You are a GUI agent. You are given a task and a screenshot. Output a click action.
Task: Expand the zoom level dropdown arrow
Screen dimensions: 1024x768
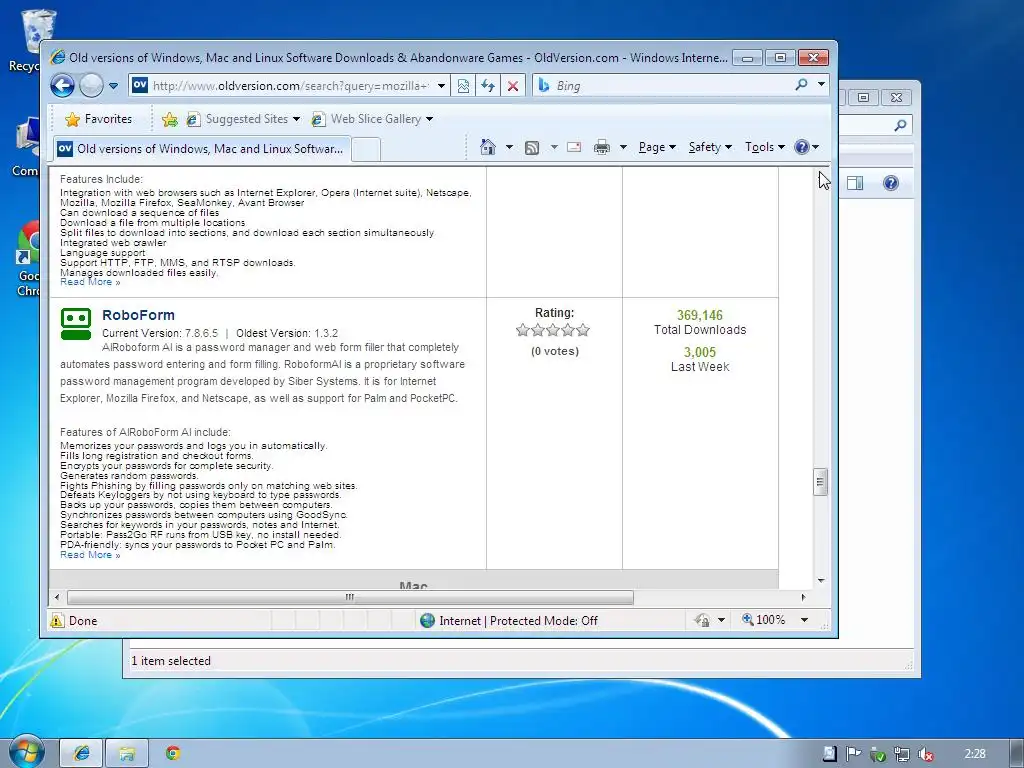pos(805,620)
